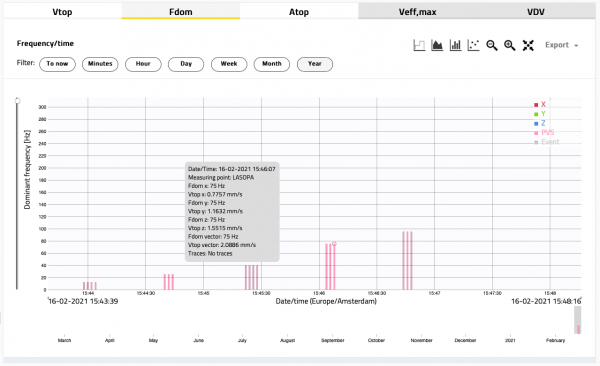Screen dimensions: 600x366
Task: Toggle the Event series in legend
Action: tap(546, 142)
